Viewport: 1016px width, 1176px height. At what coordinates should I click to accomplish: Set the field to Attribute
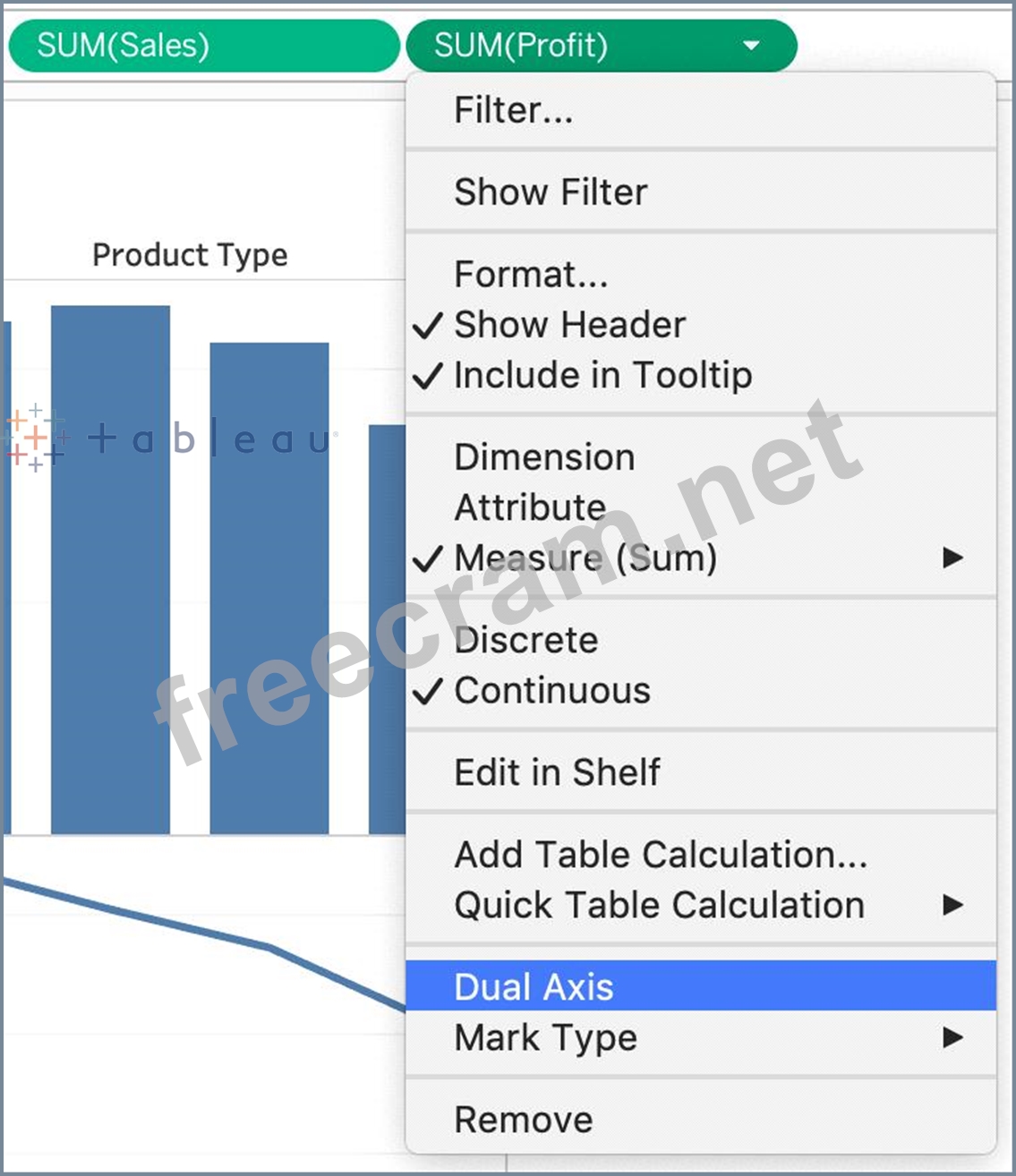click(530, 507)
